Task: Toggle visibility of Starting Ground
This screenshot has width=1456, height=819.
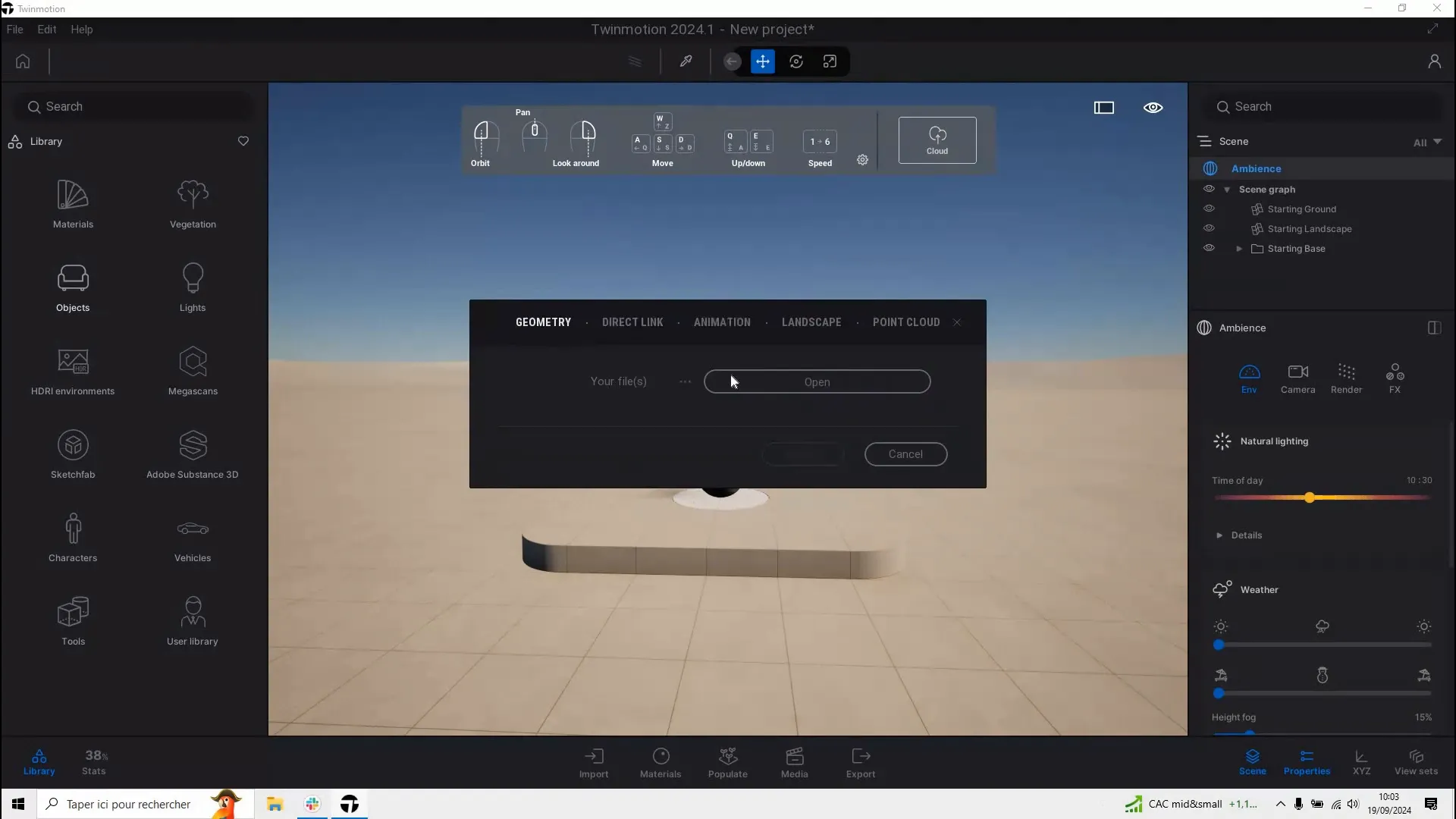Action: pos(1209,209)
